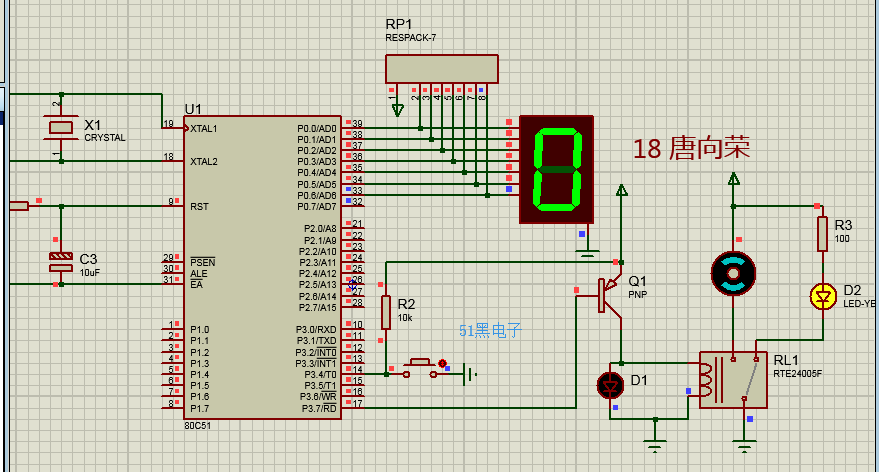Click the P0.7/AD7 pin label

pyautogui.click(x=317, y=206)
